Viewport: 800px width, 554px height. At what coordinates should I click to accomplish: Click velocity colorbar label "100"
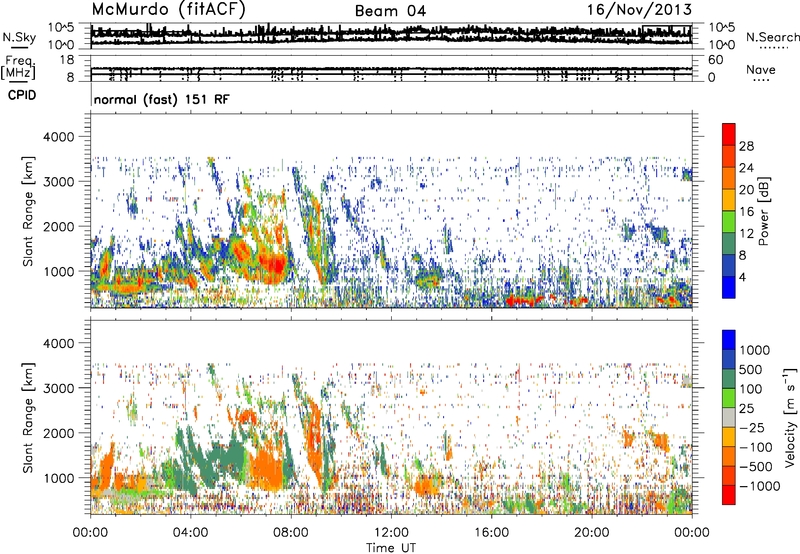[x=751, y=389]
